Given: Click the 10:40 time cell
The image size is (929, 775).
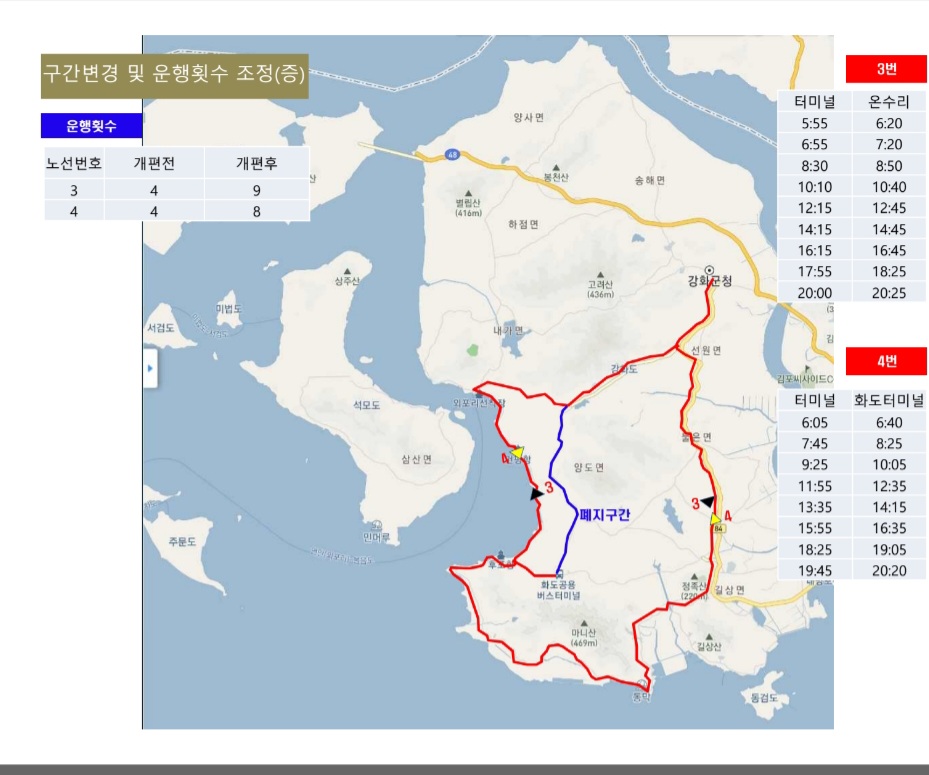Looking at the screenshot, I should [x=889, y=187].
